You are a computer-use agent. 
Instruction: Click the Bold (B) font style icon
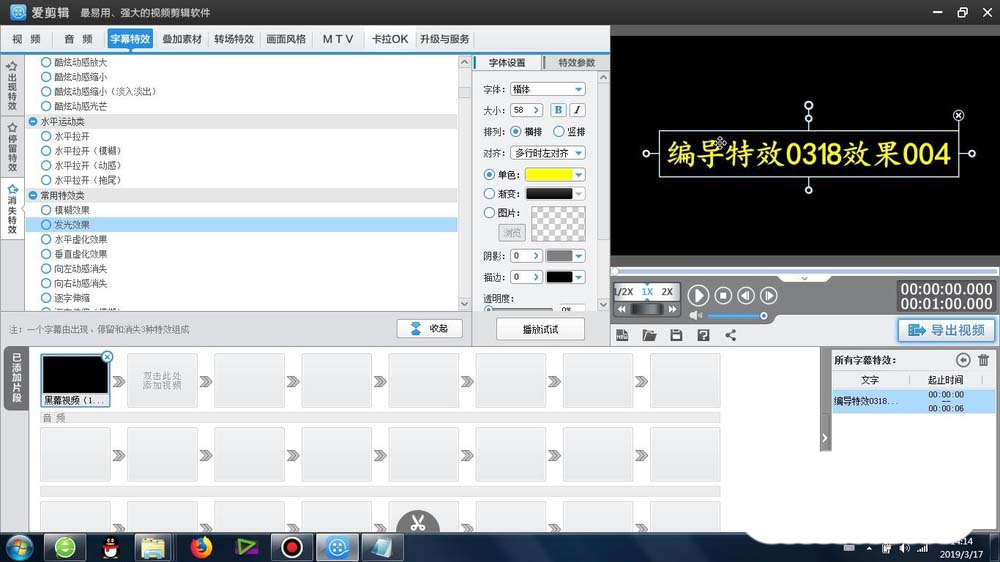(x=558, y=110)
